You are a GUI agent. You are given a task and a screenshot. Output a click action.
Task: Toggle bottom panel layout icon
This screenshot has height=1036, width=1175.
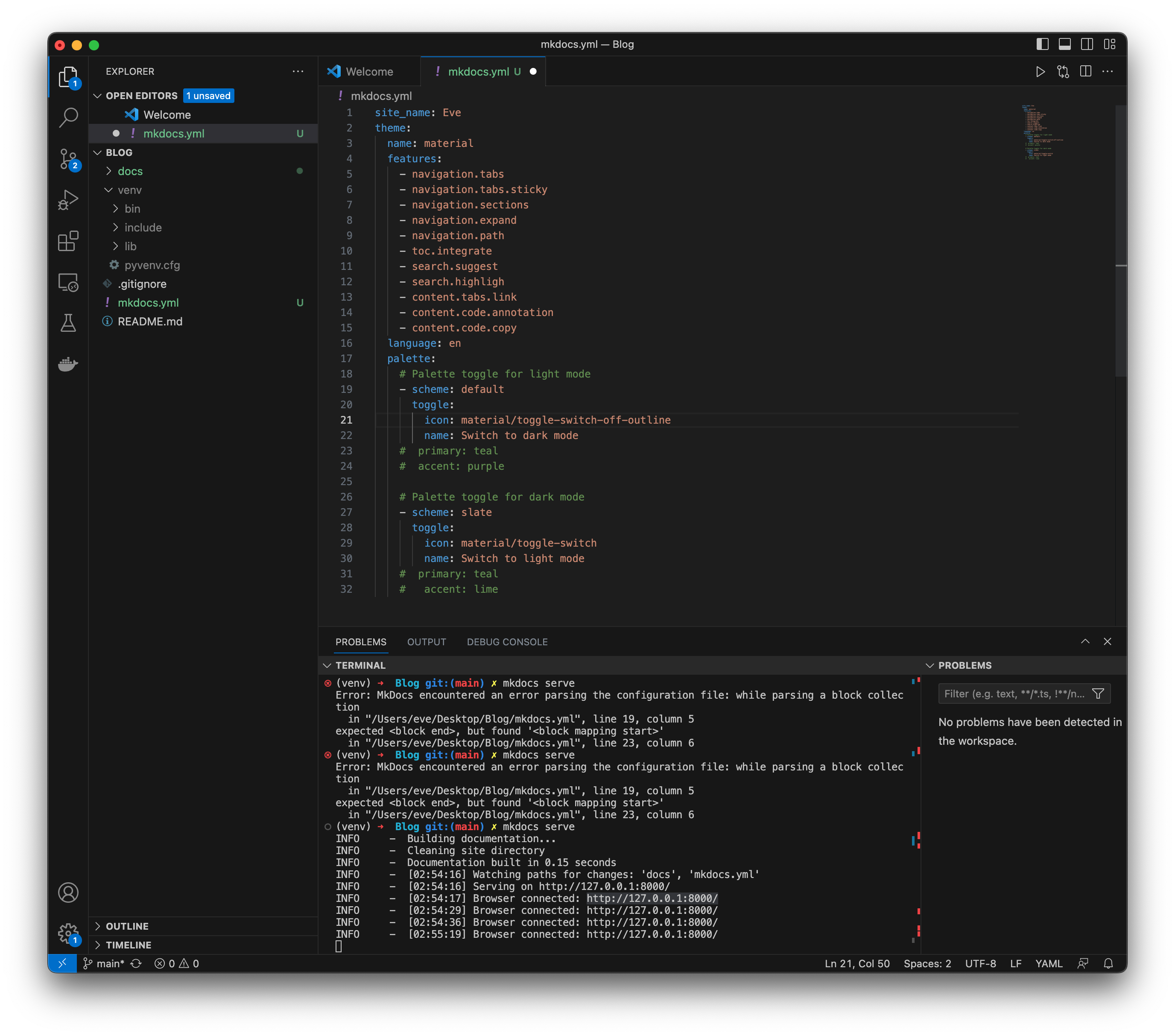click(x=1064, y=44)
